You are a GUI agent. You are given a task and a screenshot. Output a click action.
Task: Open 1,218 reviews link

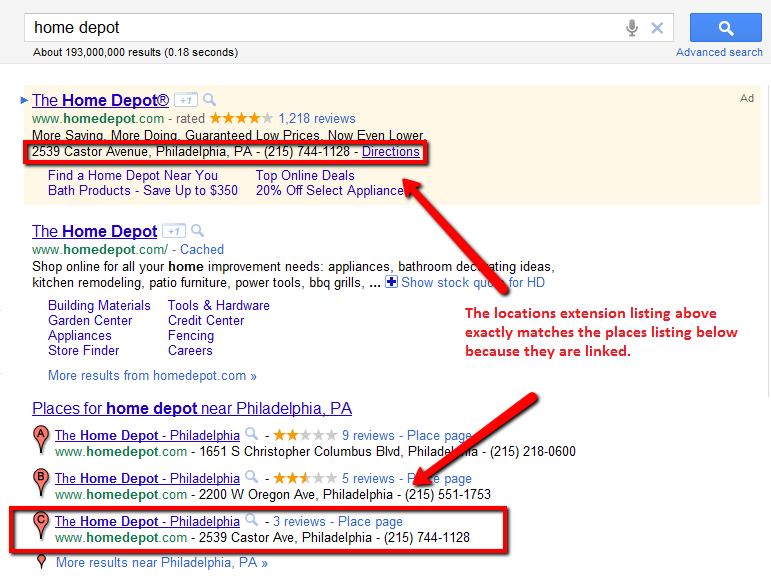317,118
